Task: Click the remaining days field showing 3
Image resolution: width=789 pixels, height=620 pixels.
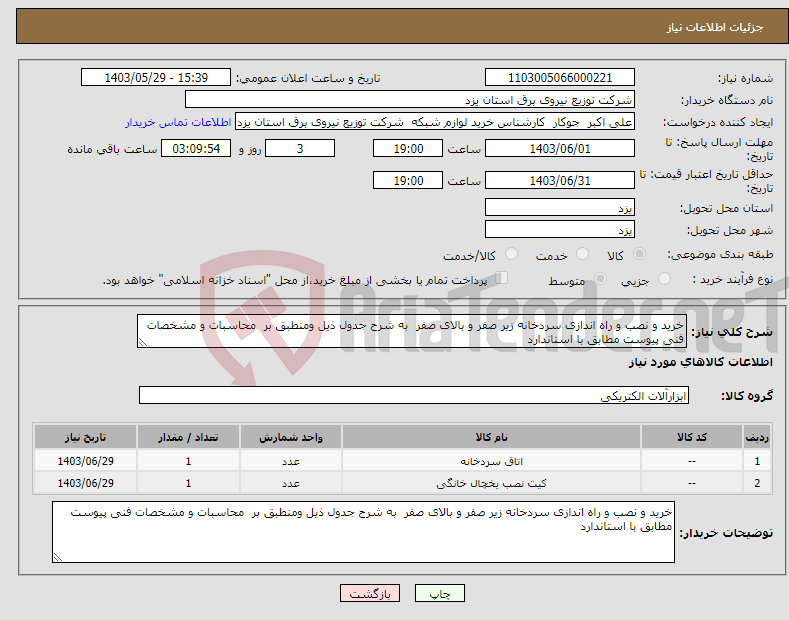Action: pyautogui.click(x=300, y=148)
